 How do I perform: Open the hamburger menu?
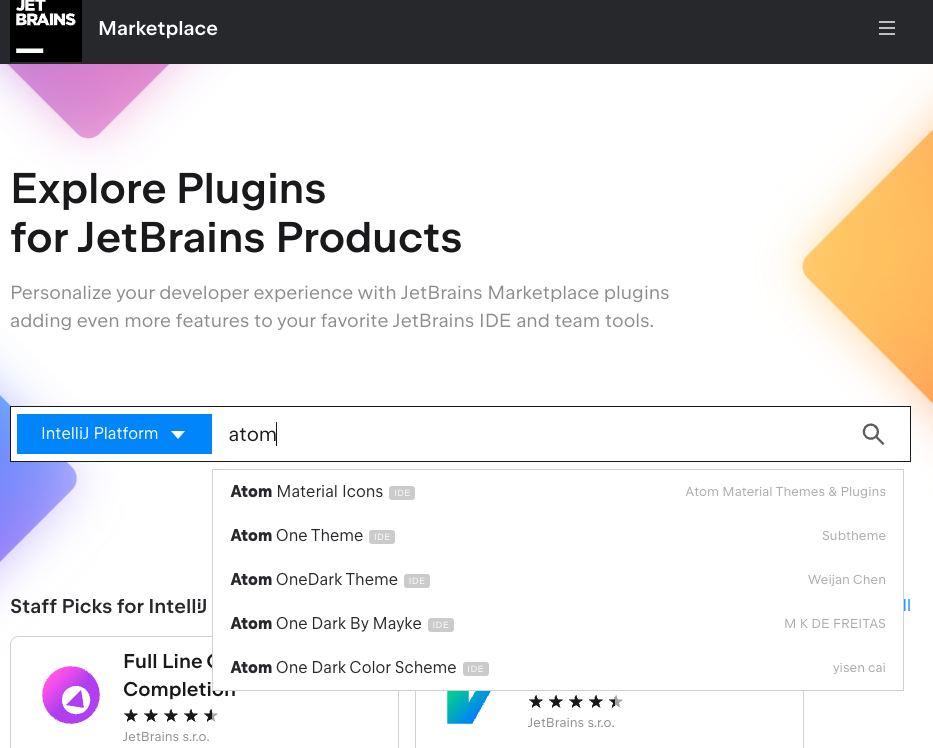887,28
